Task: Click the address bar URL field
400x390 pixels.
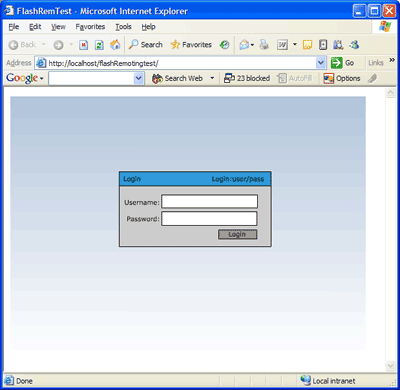Action: tap(181, 63)
